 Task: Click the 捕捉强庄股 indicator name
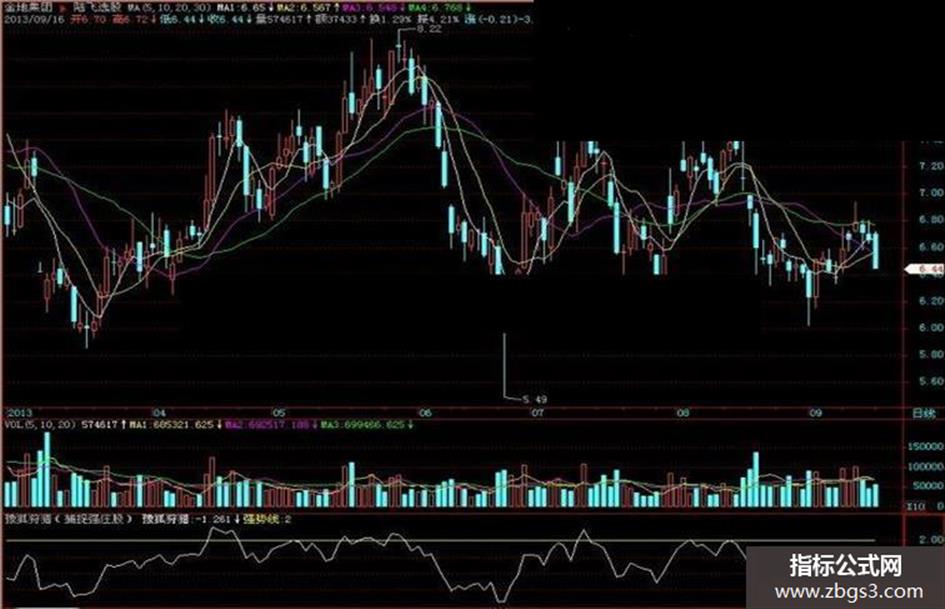(x=94, y=519)
